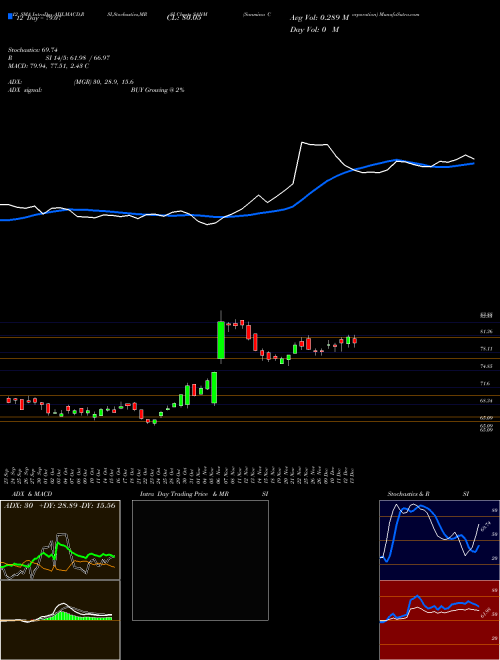This screenshot has width=500, height=660.
Task: Click the 'Intra Day Trading Price & MR' title
Action: click(x=184, y=494)
